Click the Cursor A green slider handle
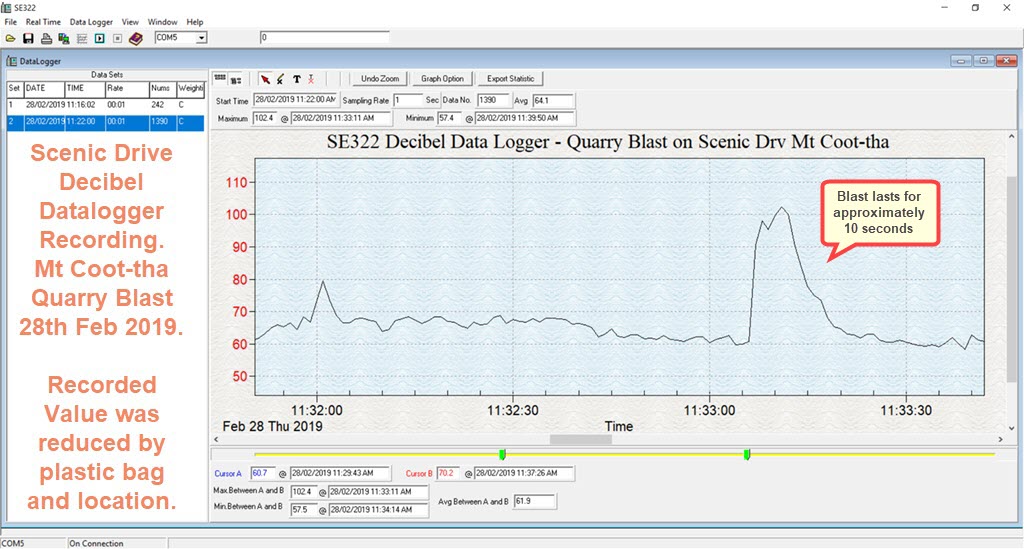 (502, 454)
